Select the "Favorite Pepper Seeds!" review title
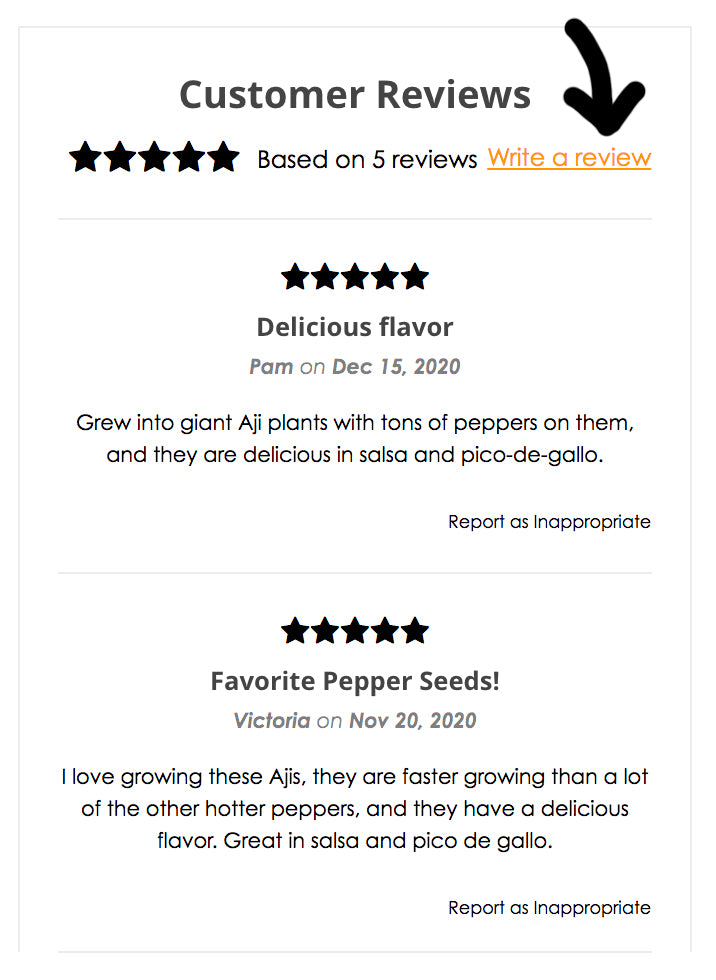Image resolution: width=716 pixels, height=980 pixels. coord(355,681)
